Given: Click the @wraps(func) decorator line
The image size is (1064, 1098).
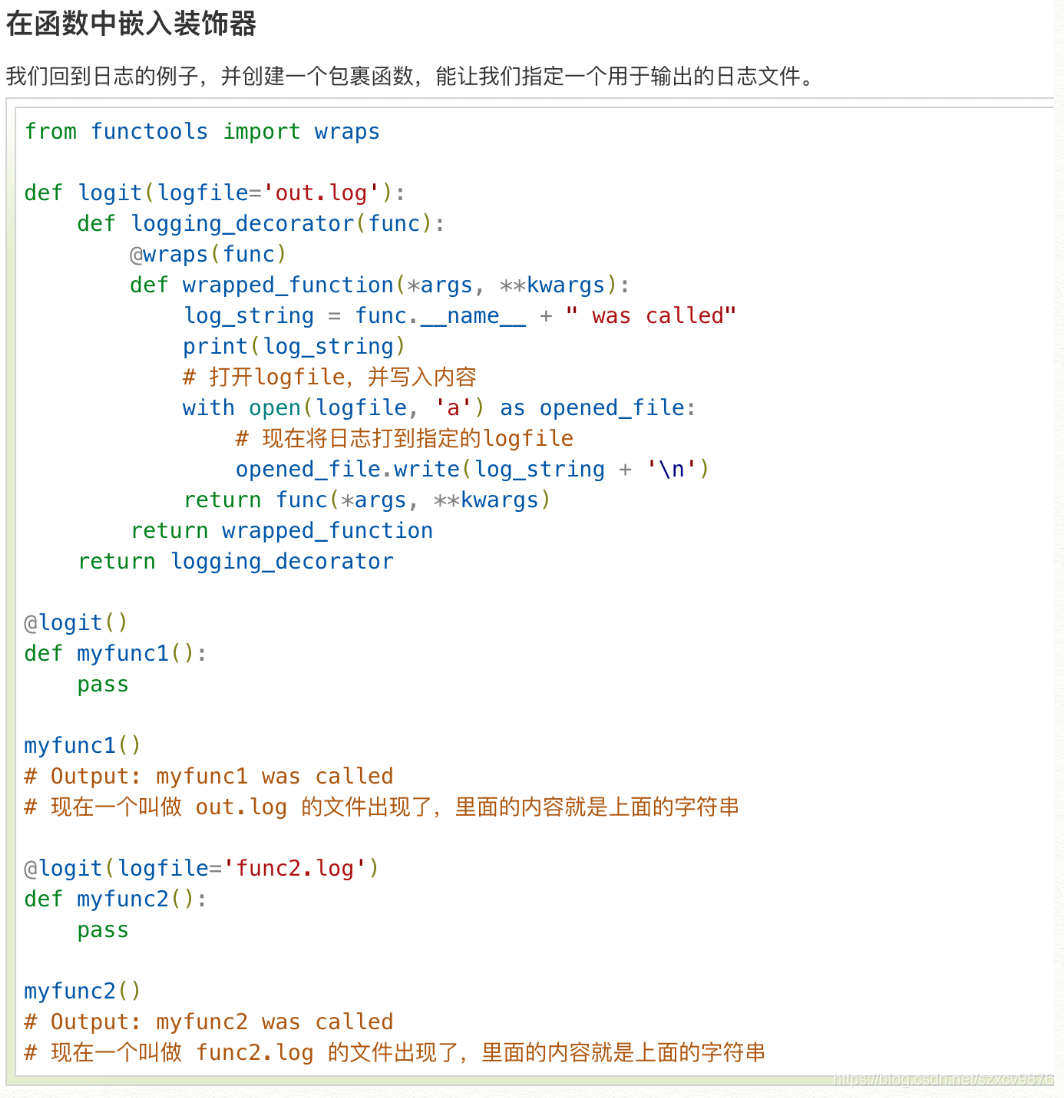Looking at the screenshot, I should pyautogui.click(x=209, y=254).
